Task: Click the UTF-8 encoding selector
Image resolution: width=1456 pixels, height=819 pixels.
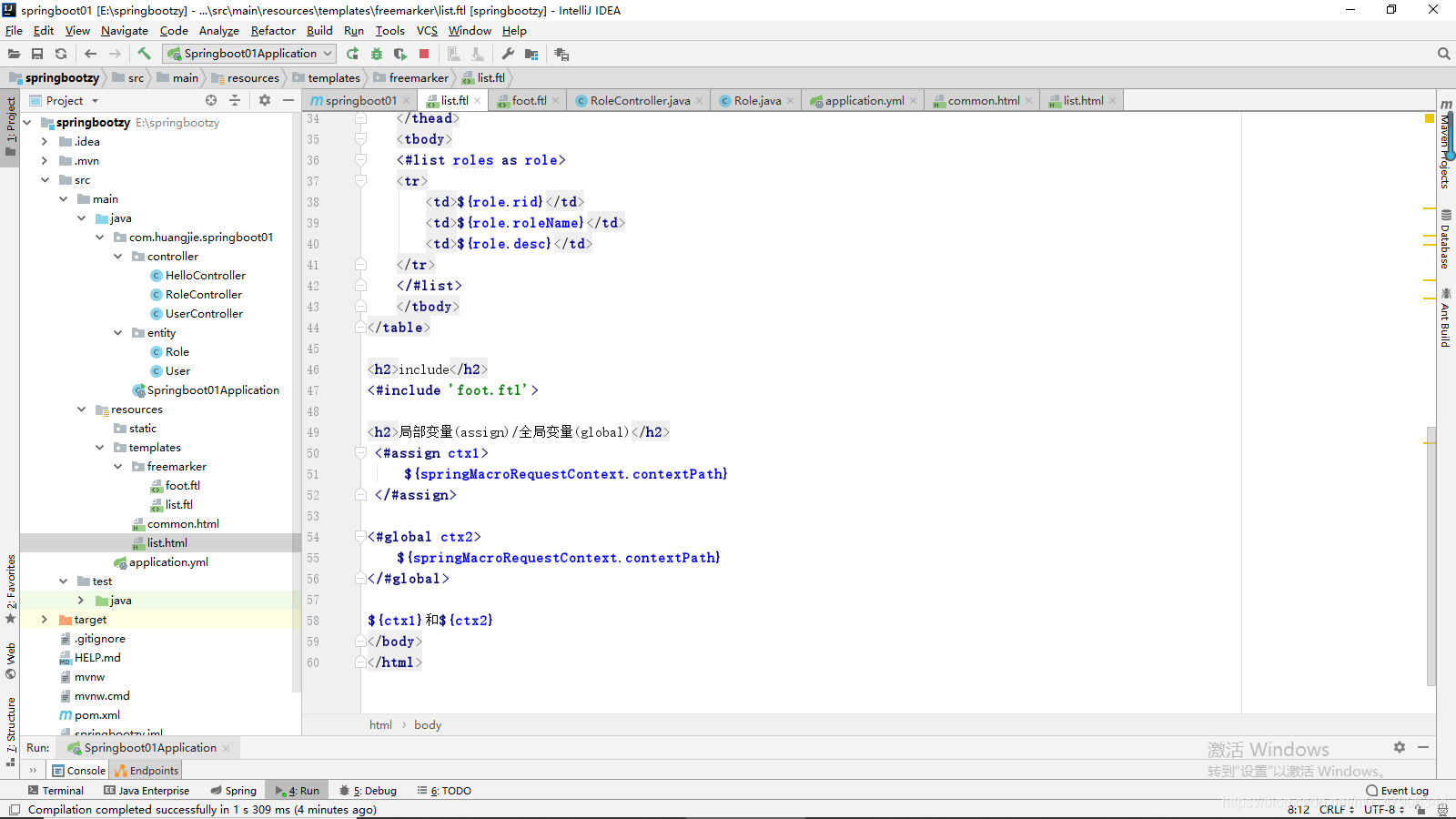Action: (x=1383, y=809)
